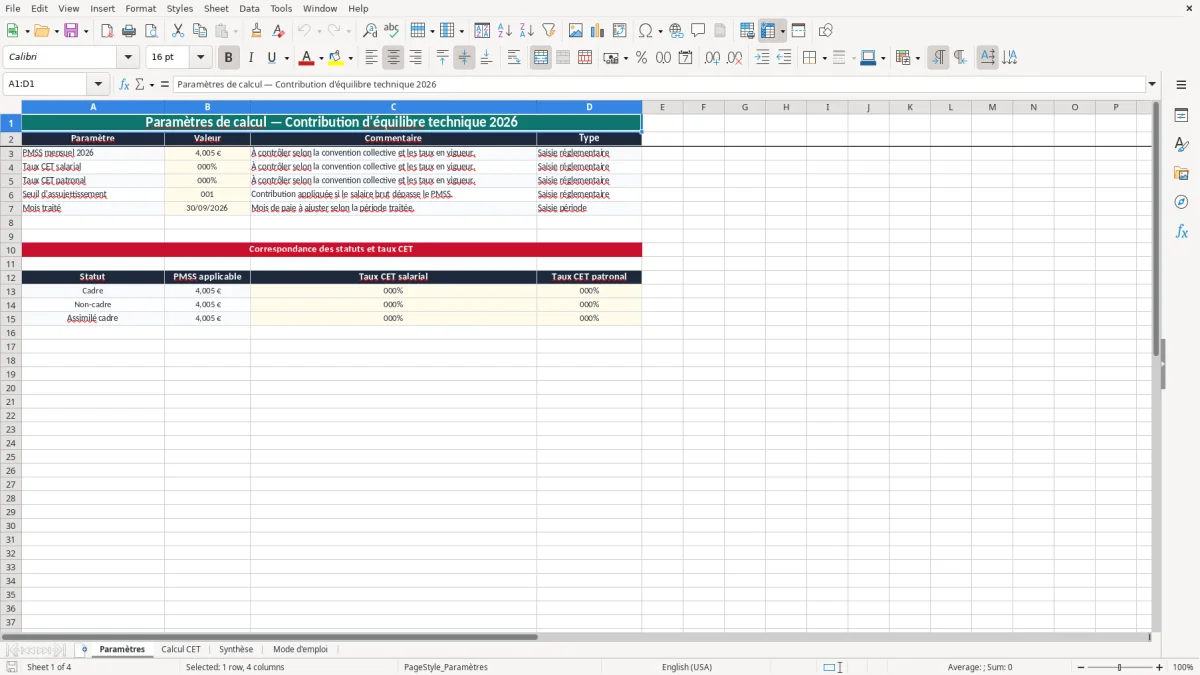The image size is (1200, 675).
Task: Open the Function Wizard fx icon
Action: click(x=125, y=85)
